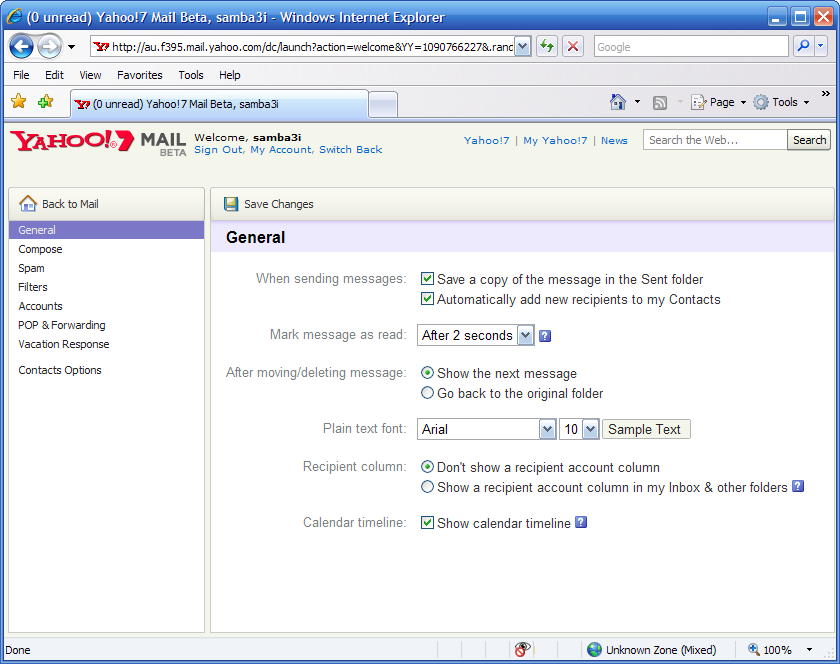Viewport: 840px width, 664px height.
Task: Click help icon next to Show calendar timeline
Action: 581,522
